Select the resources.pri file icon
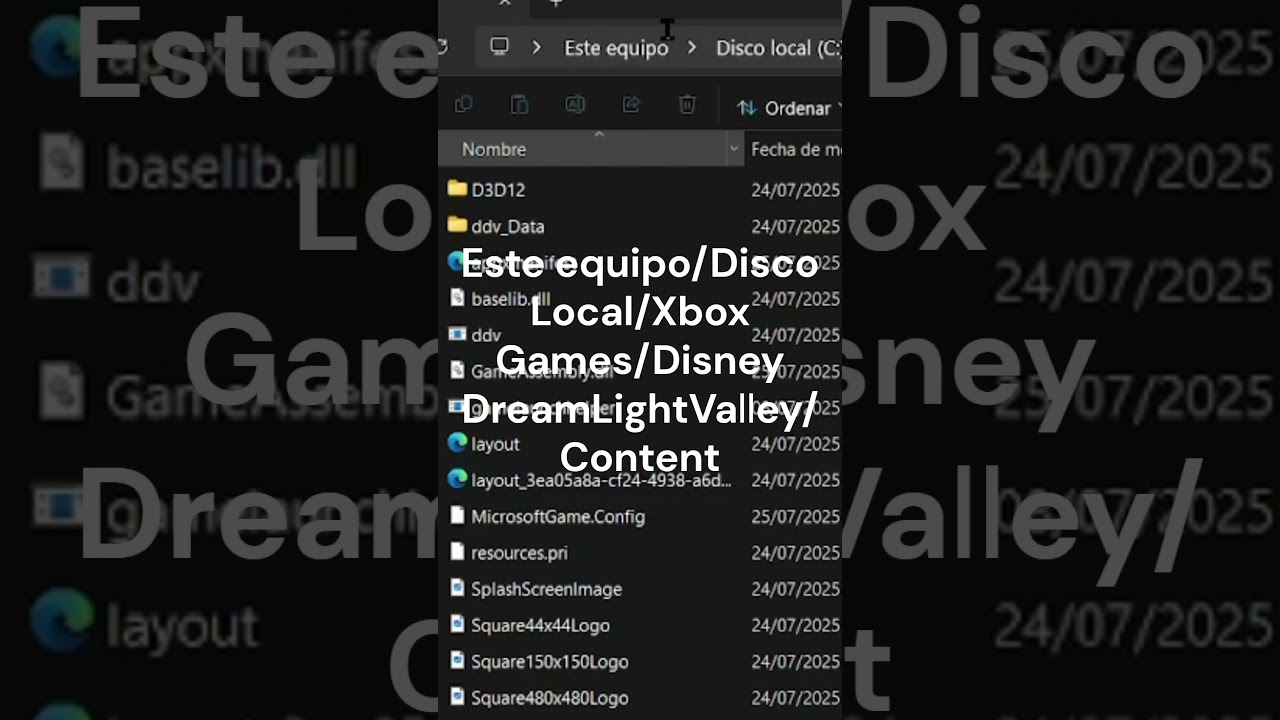Image resolution: width=1280 pixels, height=720 pixels. pyautogui.click(x=457, y=551)
